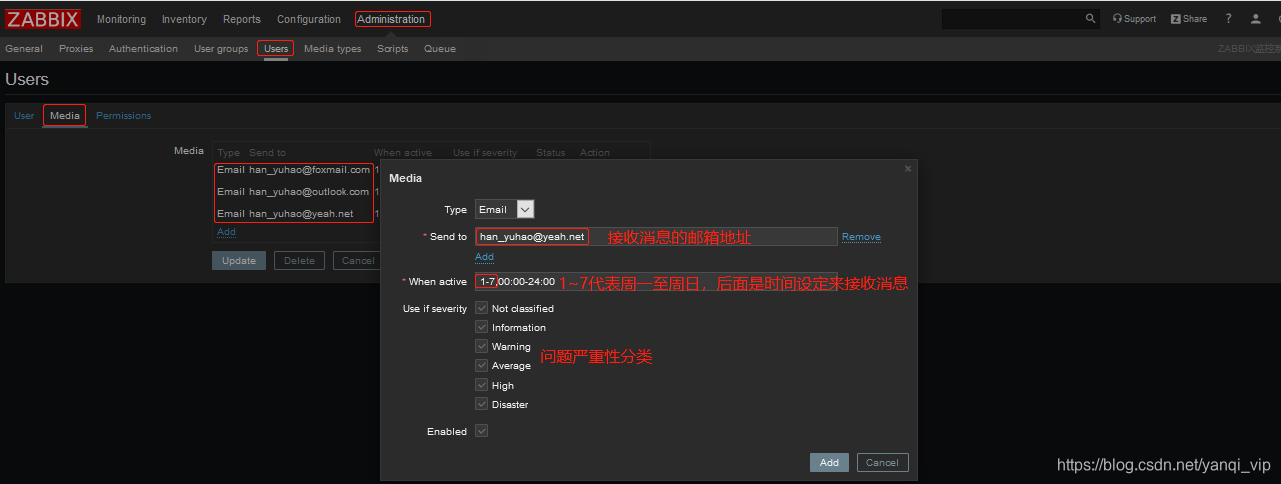
Task: Toggle the Information severity checkbox
Action: click(482, 327)
